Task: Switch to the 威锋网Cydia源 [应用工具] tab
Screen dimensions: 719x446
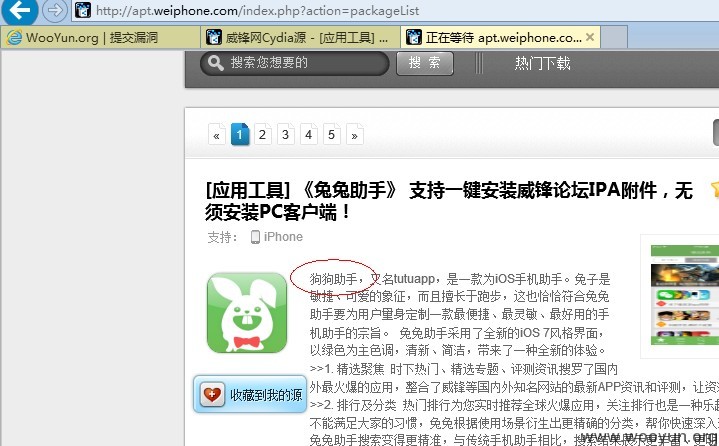Action: click(300, 37)
